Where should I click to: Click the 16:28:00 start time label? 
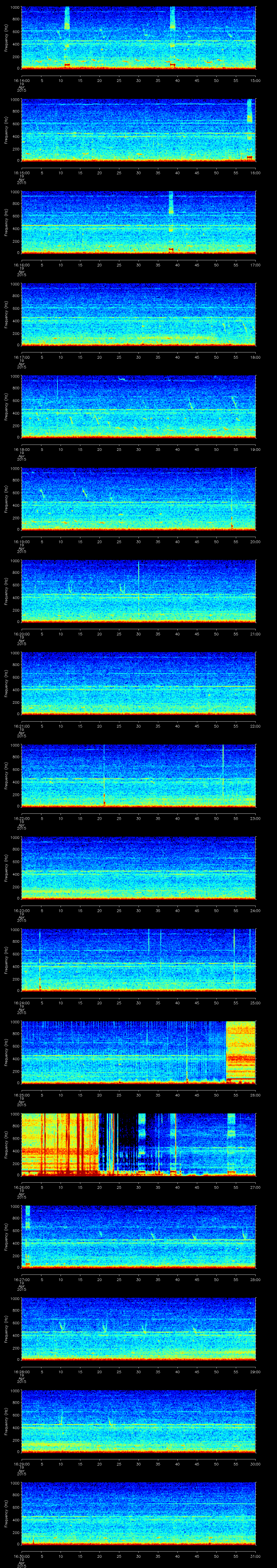point(21,1372)
